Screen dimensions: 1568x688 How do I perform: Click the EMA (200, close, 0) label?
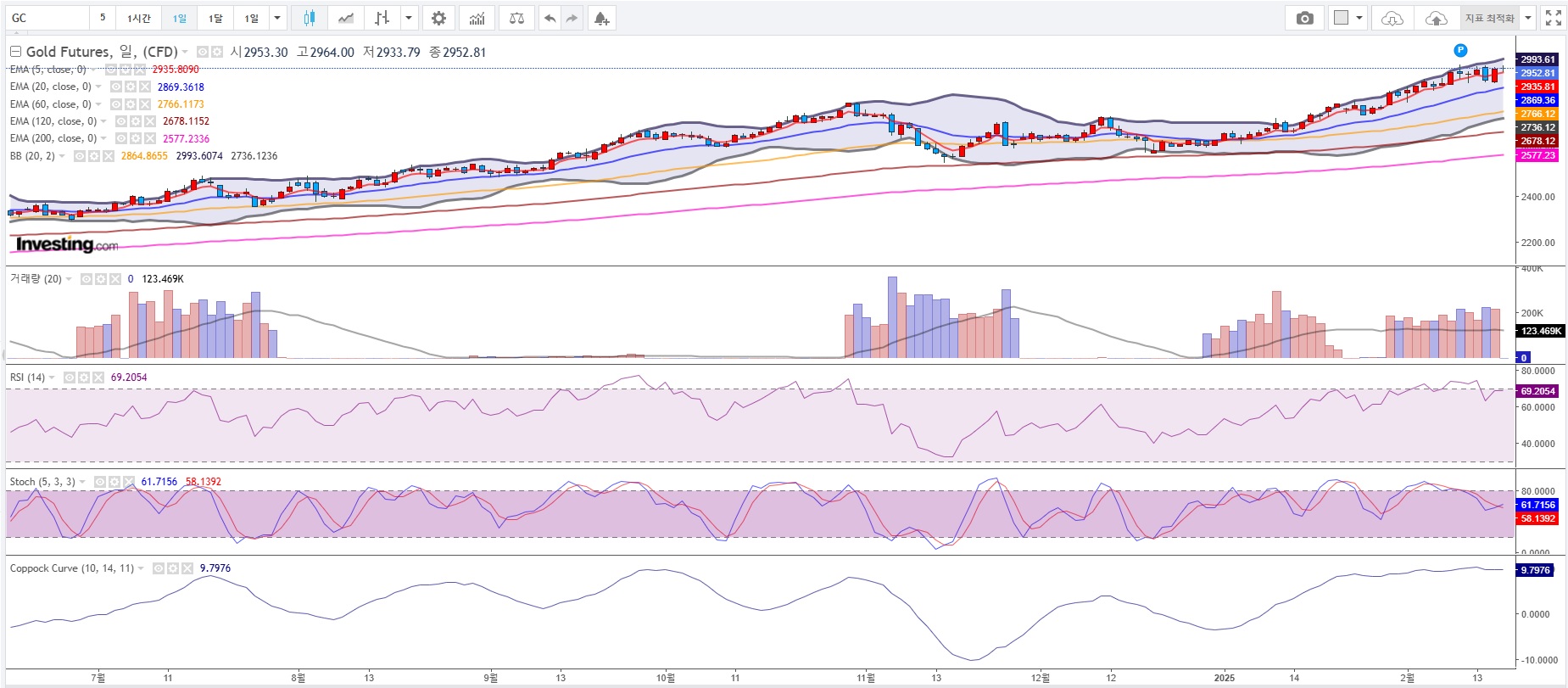tap(53, 138)
